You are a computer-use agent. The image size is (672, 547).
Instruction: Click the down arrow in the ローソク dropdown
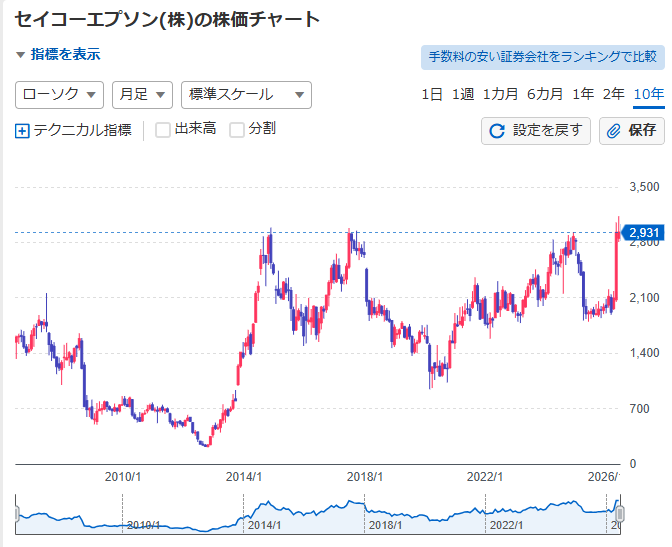pyautogui.click(x=91, y=95)
